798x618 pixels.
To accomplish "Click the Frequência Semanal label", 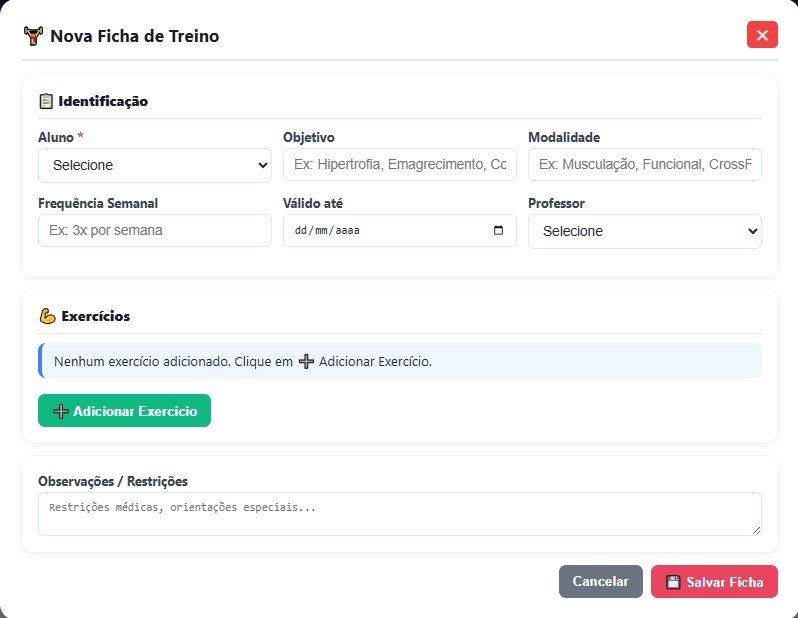I will pyautogui.click(x=98, y=204).
